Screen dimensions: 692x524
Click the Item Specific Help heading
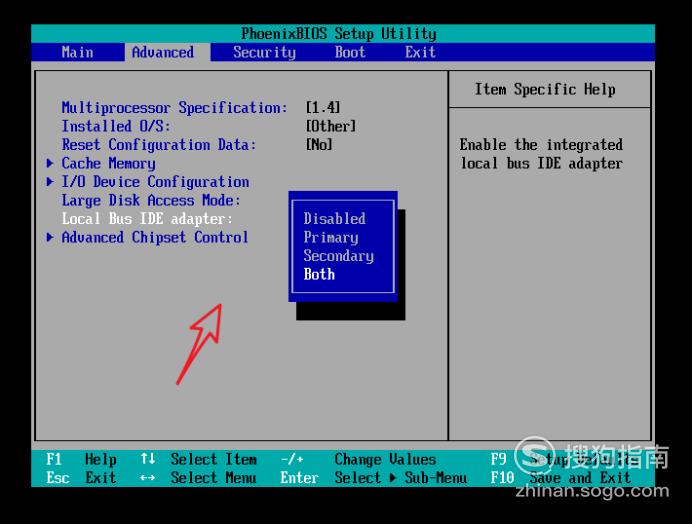(x=545, y=89)
